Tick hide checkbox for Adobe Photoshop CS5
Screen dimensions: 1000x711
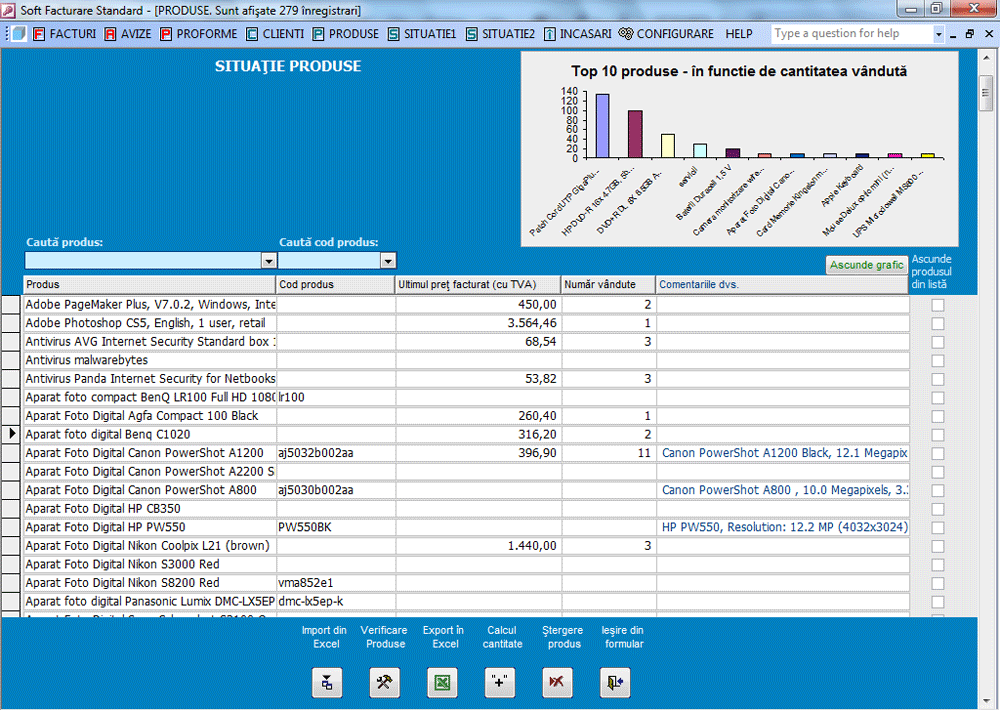tap(938, 324)
